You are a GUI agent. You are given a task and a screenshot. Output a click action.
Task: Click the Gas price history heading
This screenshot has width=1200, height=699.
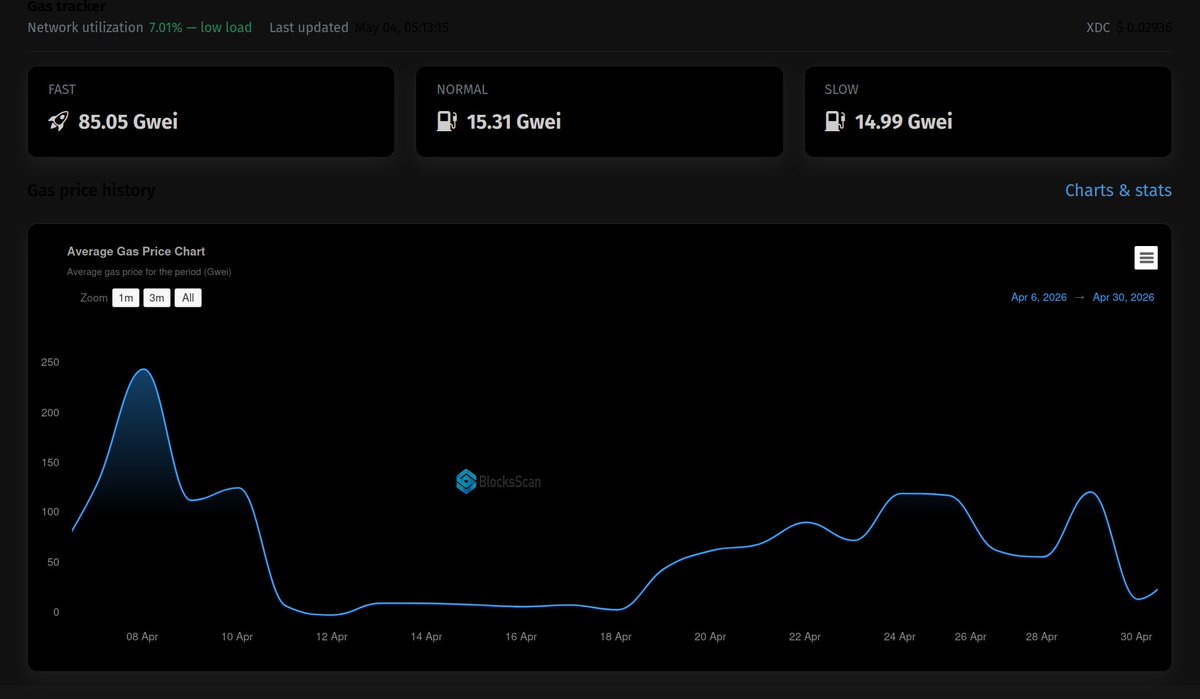[91, 190]
